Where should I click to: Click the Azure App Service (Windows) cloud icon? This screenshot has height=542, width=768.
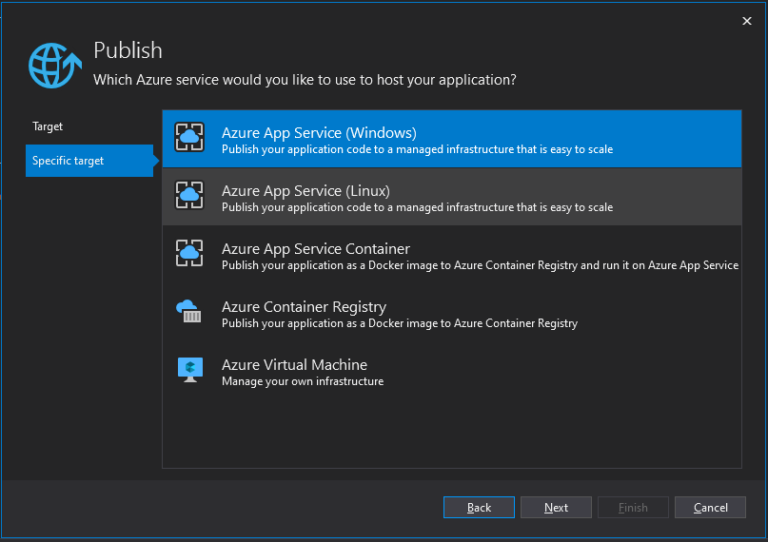190,138
